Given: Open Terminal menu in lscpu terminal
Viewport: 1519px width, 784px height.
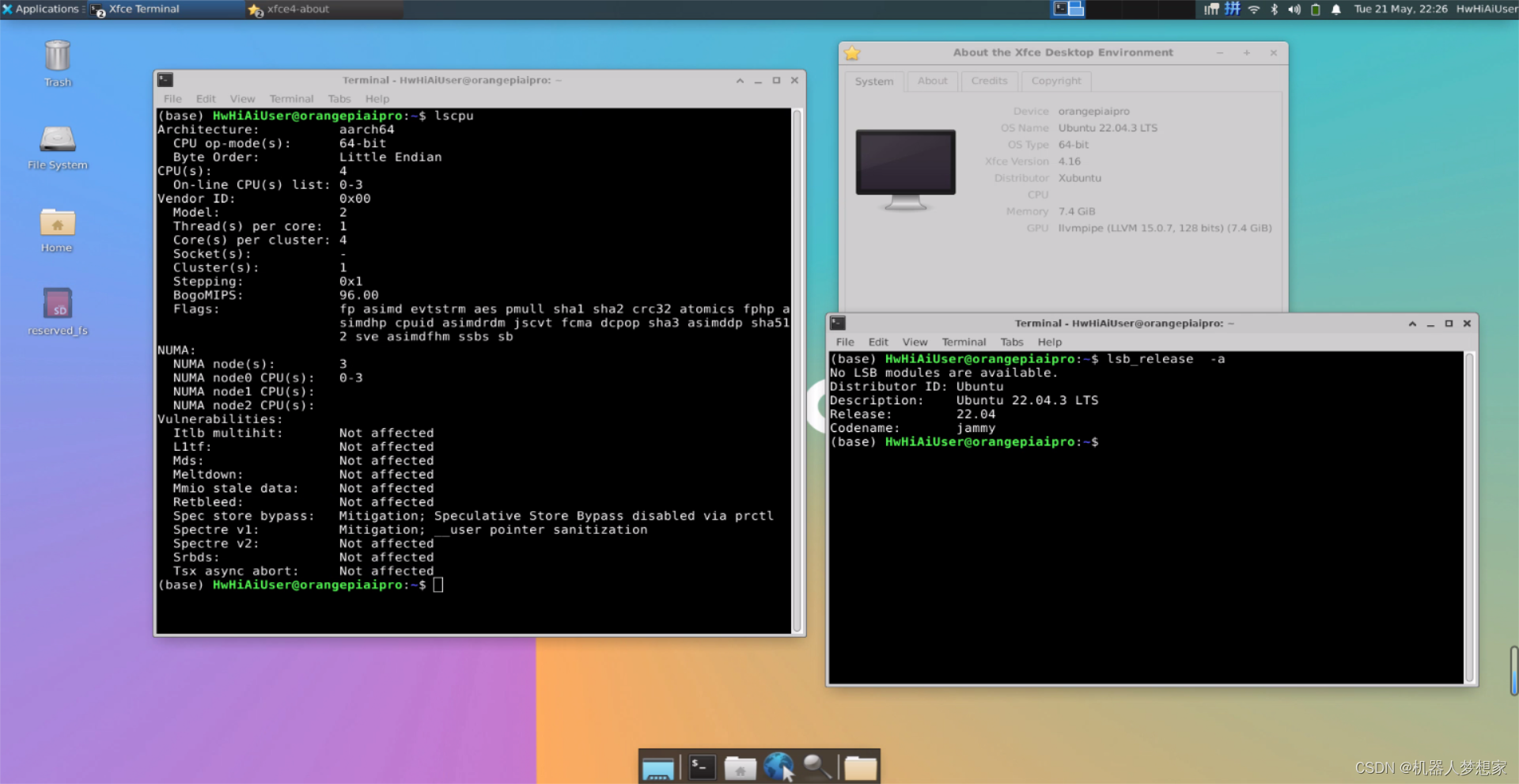Looking at the screenshot, I should [291, 99].
